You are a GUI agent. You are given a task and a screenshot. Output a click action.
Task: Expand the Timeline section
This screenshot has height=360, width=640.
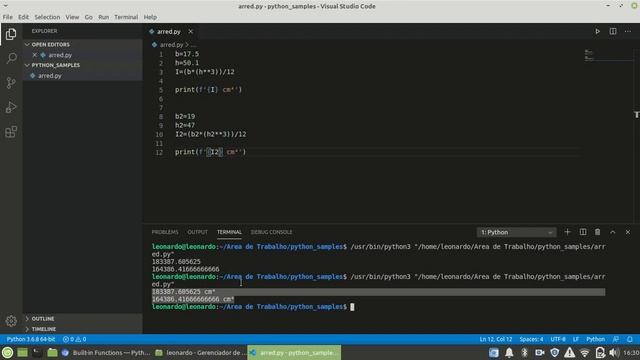(x=82, y=329)
